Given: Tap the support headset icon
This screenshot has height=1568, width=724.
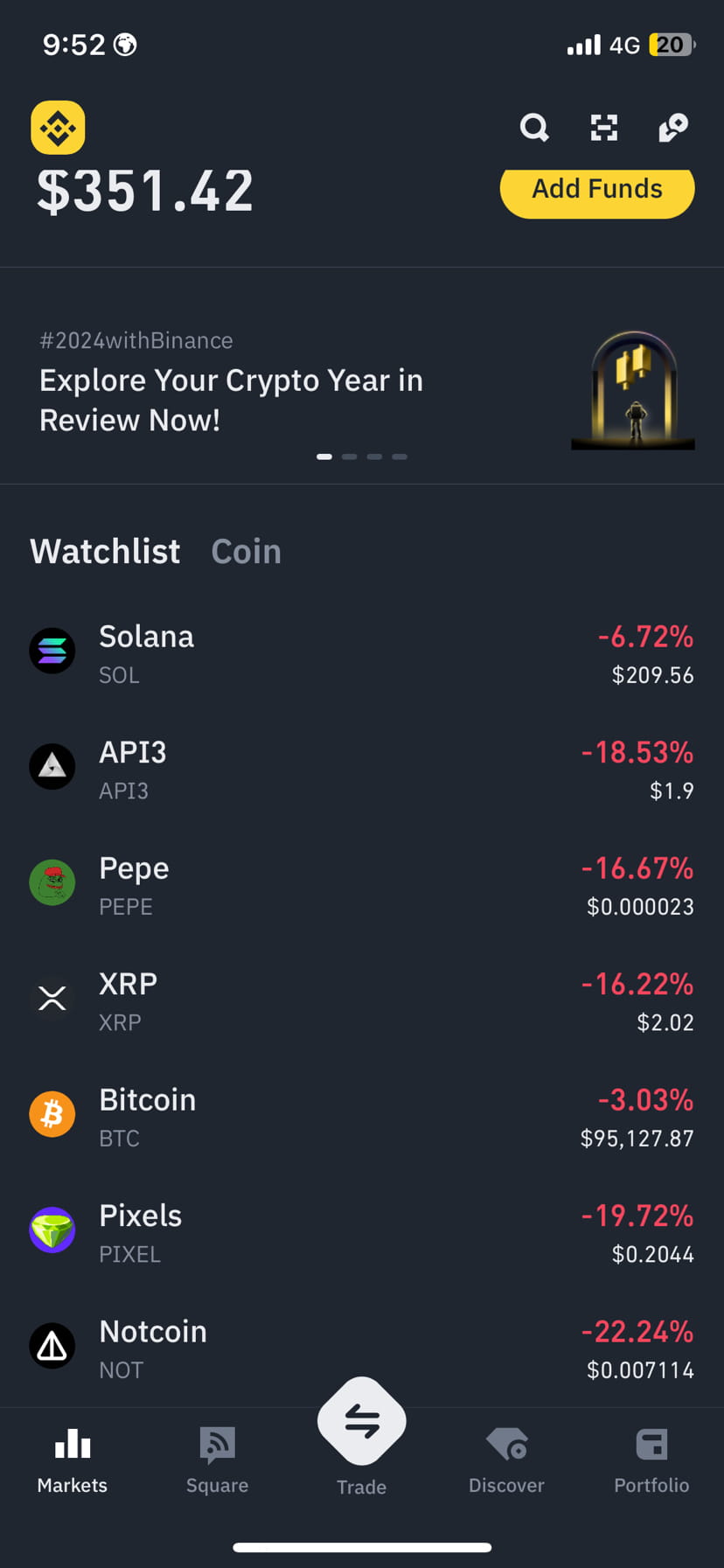Looking at the screenshot, I should [673, 128].
